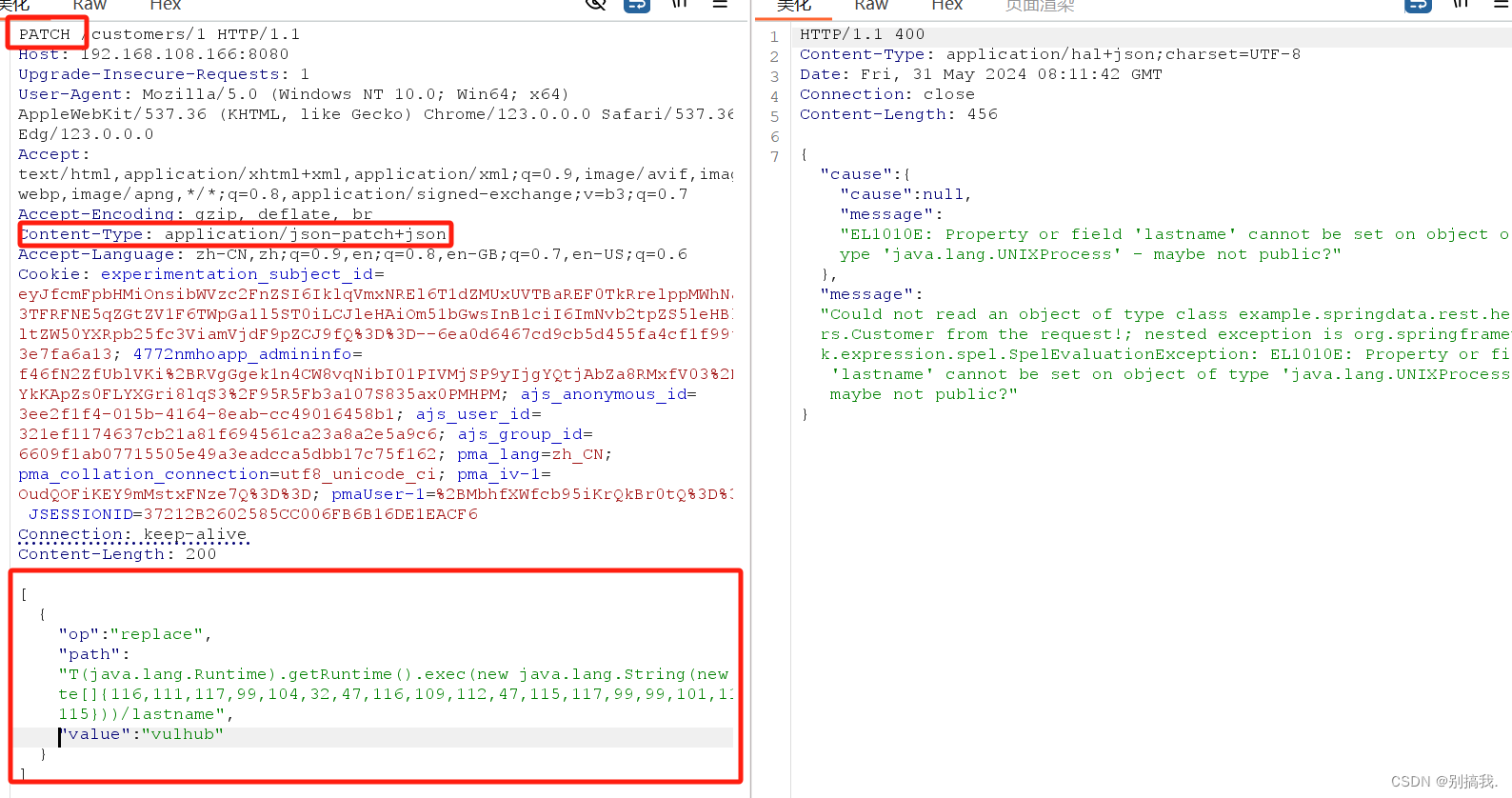Click the java.lang.UNIXProcess maybe not public line
This screenshot has width=1512, height=798.
pos(1090,254)
